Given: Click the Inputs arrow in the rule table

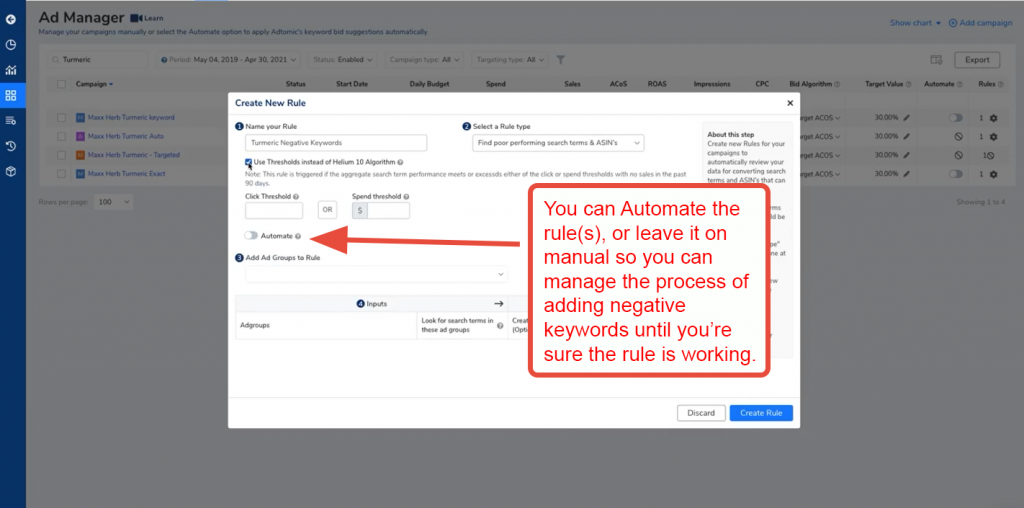Looking at the screenshot, I should [x=498, y=304].
